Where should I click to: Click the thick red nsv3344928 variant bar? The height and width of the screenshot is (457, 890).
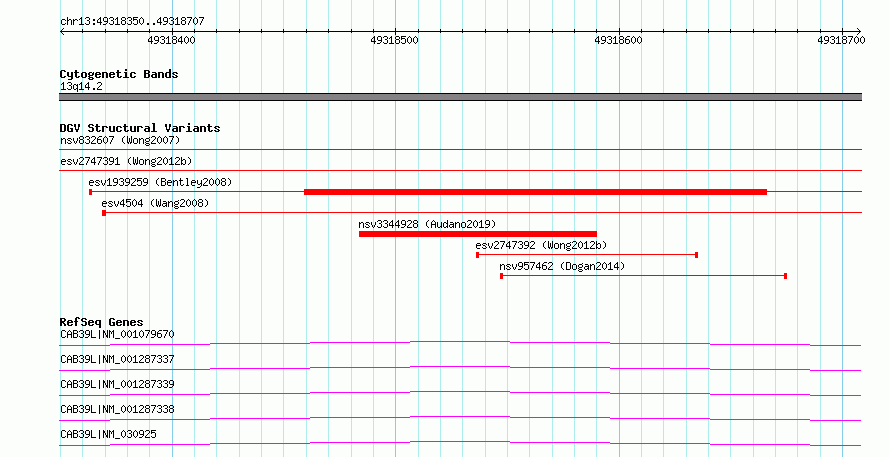[x=478, y=234]
